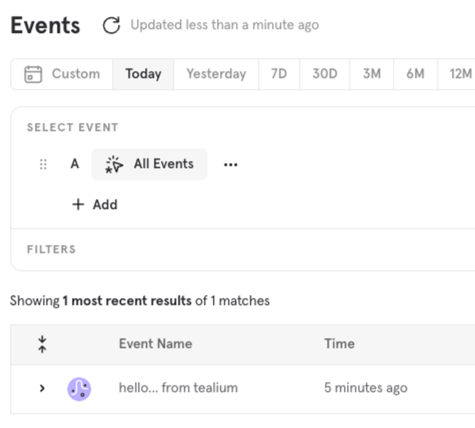The image size is (475, 428).
Task: Collapse all rows with arrows icon
Action: [42, 344]
